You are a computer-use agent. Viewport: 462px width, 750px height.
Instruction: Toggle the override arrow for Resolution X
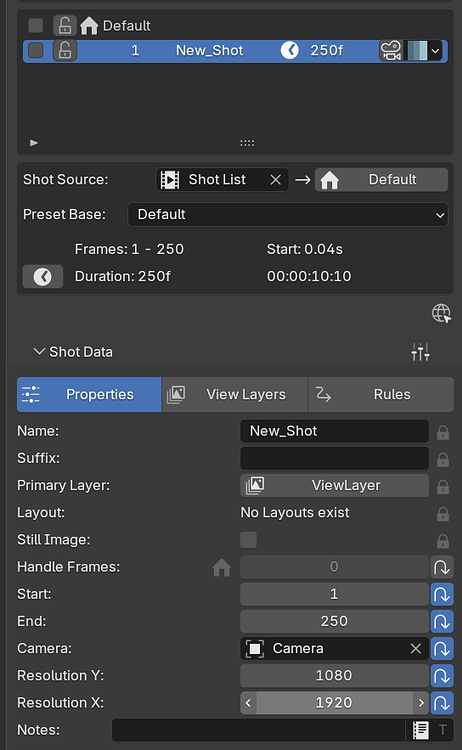point(442,703)
